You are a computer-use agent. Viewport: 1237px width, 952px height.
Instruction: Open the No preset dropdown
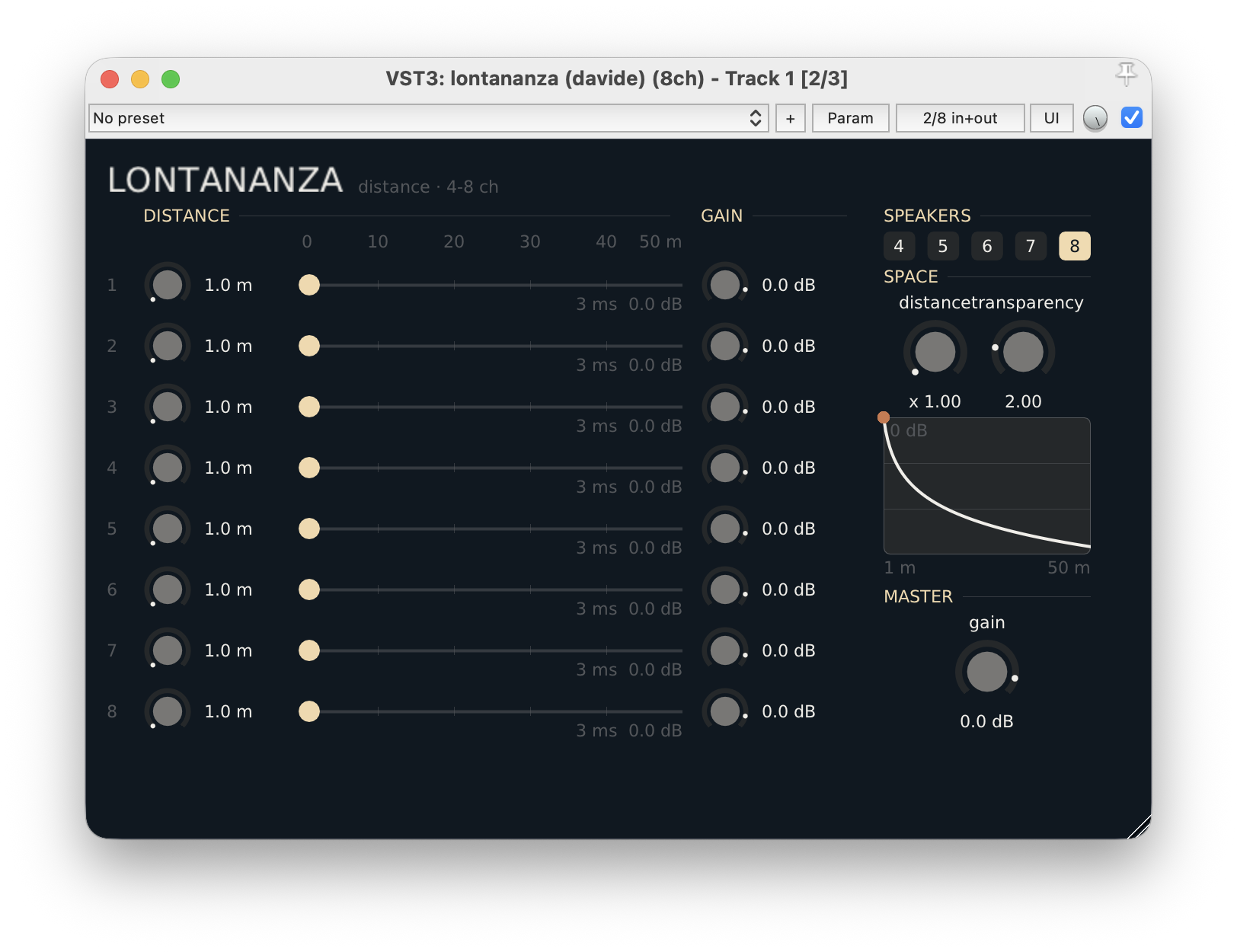pos(428,118)
